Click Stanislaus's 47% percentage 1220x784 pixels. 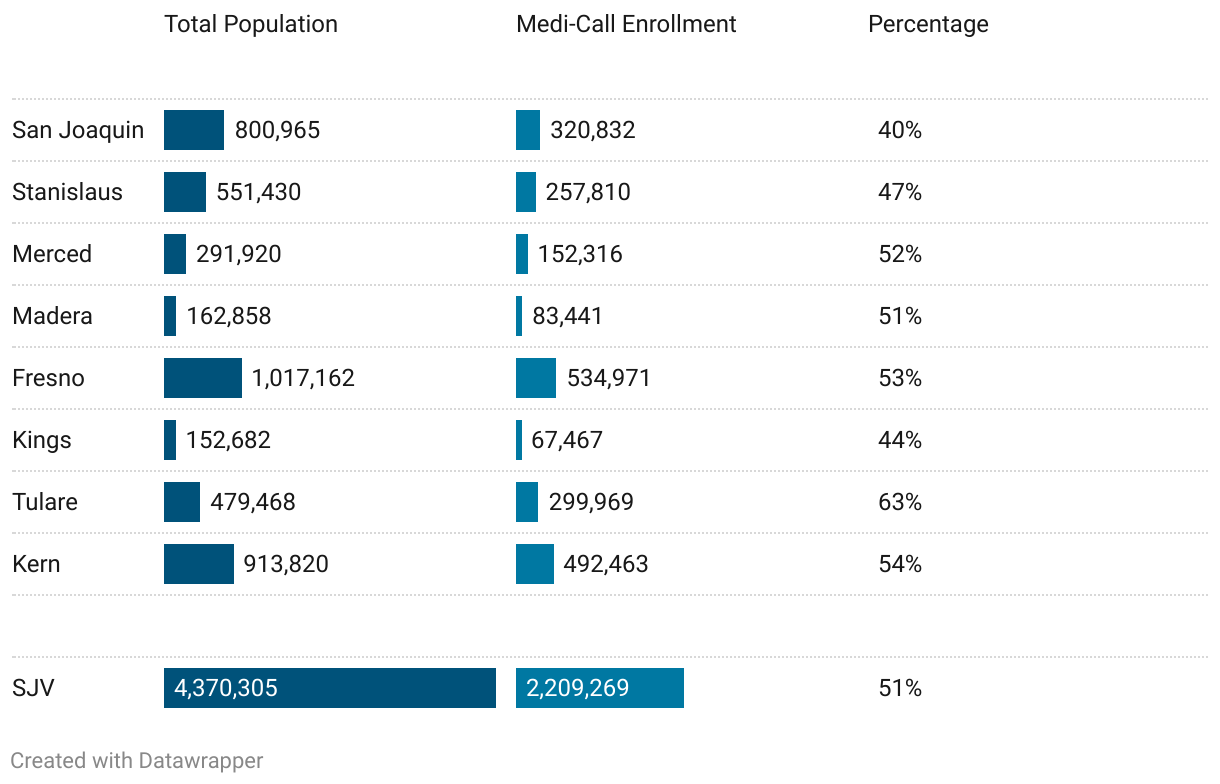900,192
